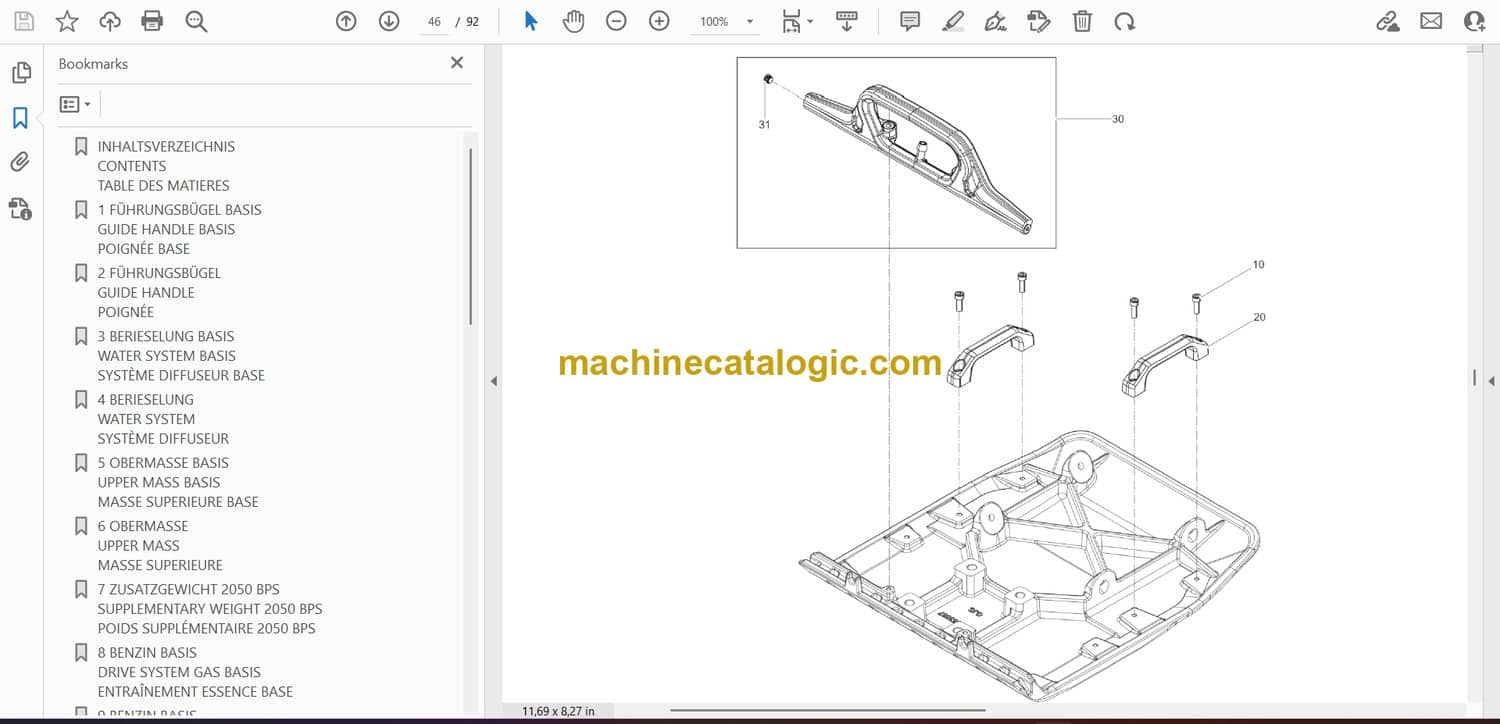Select the Hand pan tool
The height and width of the screenshot is (724, 1500).
[573, 21]
